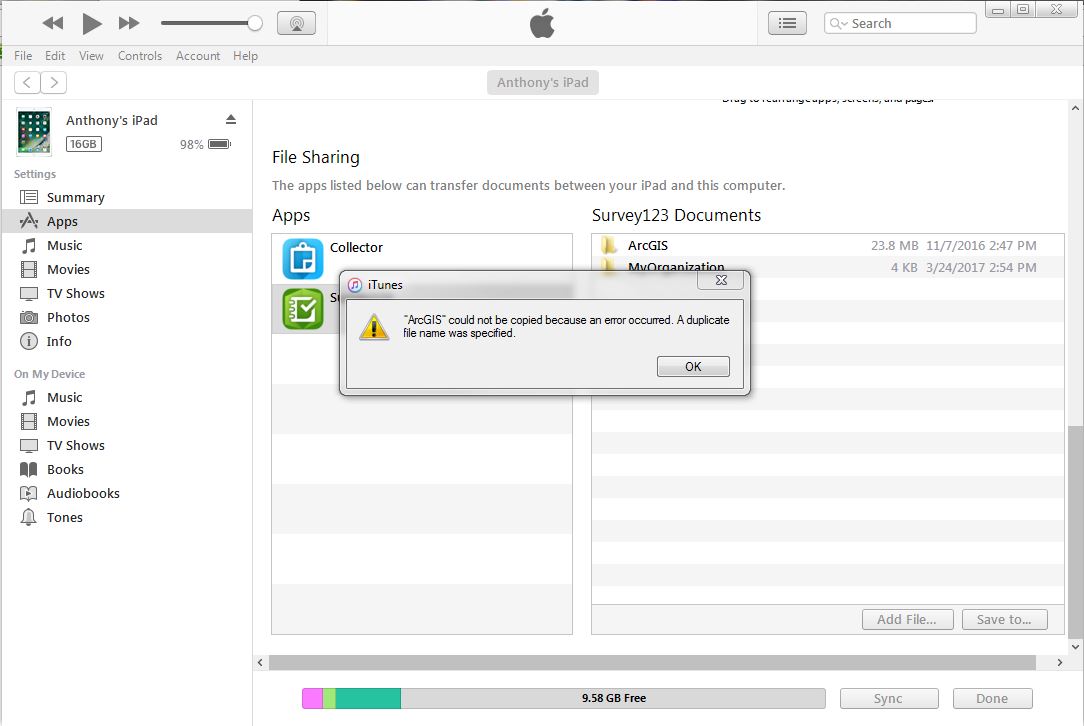The height and width of the screenshot is (726, 1084).
Task: Open the Account menu
Action: (x=198, y=56)
